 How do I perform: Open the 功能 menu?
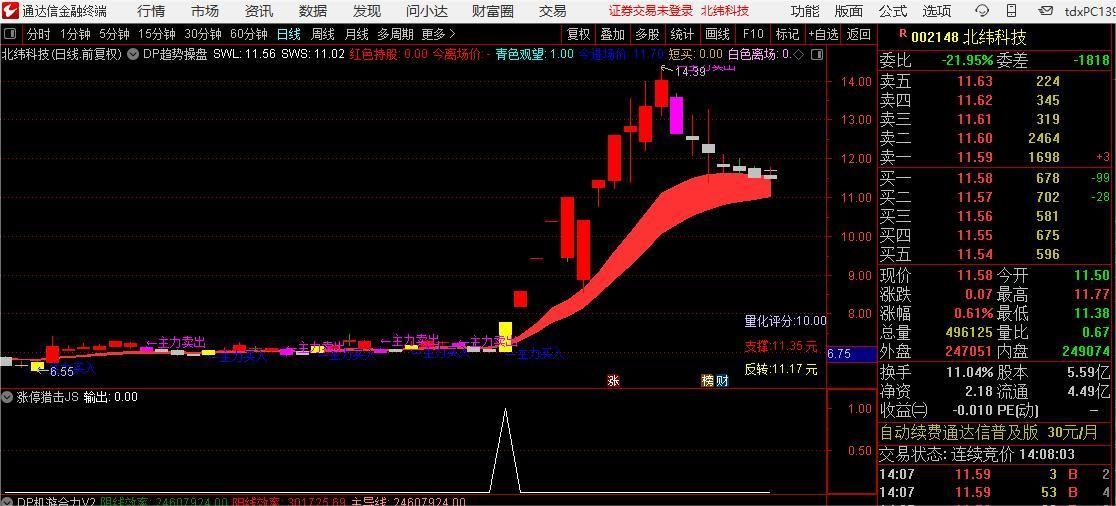805,11
